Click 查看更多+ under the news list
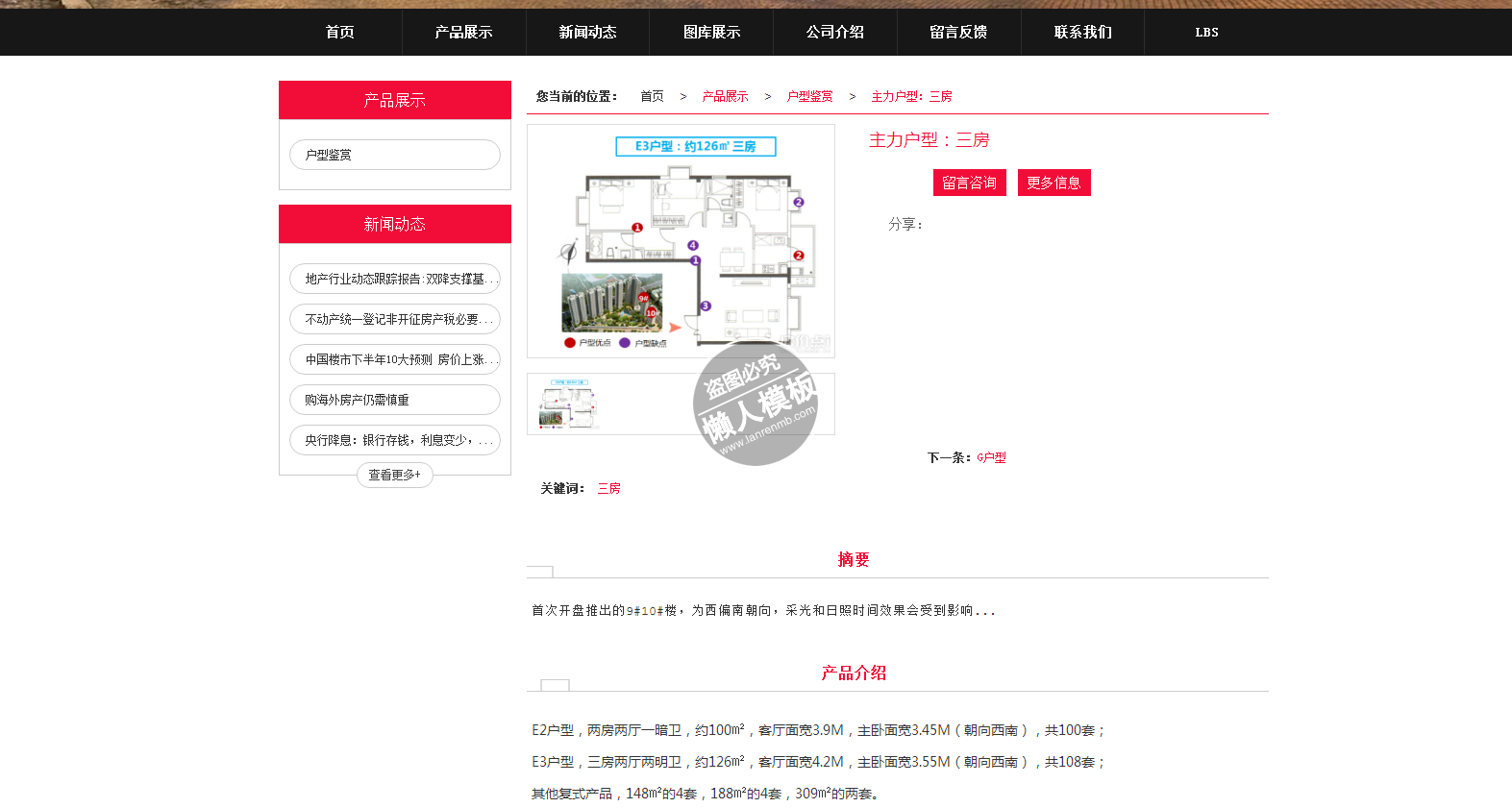The image size is (1512, 808). coord(394,475)
